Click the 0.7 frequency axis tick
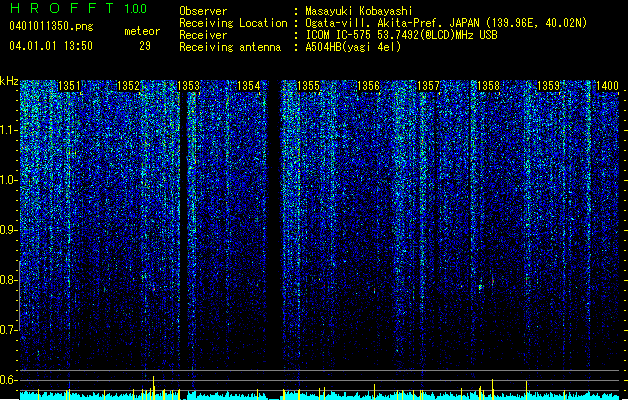 coord(8,330)
